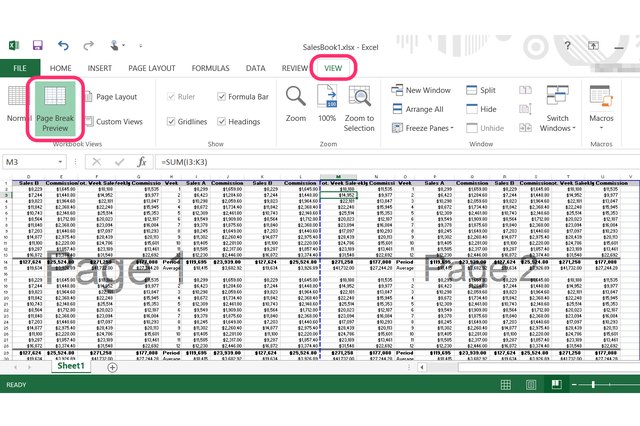Click next sheet navigation arrow
The image size is (640, 426).
pos(29,367)
